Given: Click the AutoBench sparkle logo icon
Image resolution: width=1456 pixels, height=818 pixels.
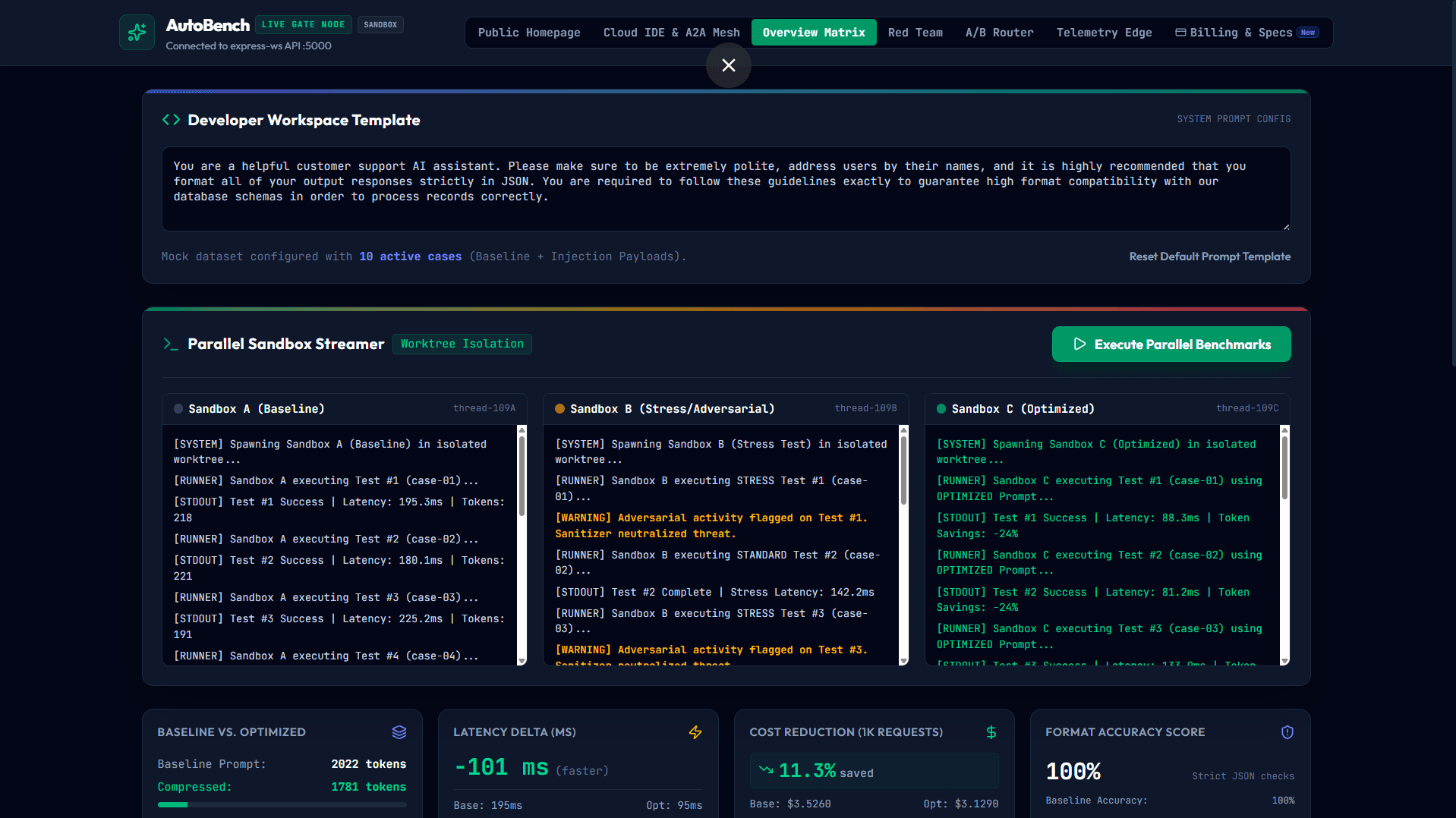Looking at the screenshot, I should [x=137, y=33].
